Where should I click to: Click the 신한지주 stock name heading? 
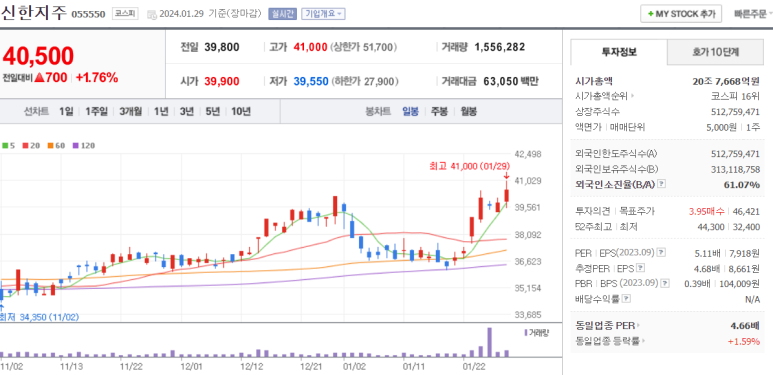point(34,13)
